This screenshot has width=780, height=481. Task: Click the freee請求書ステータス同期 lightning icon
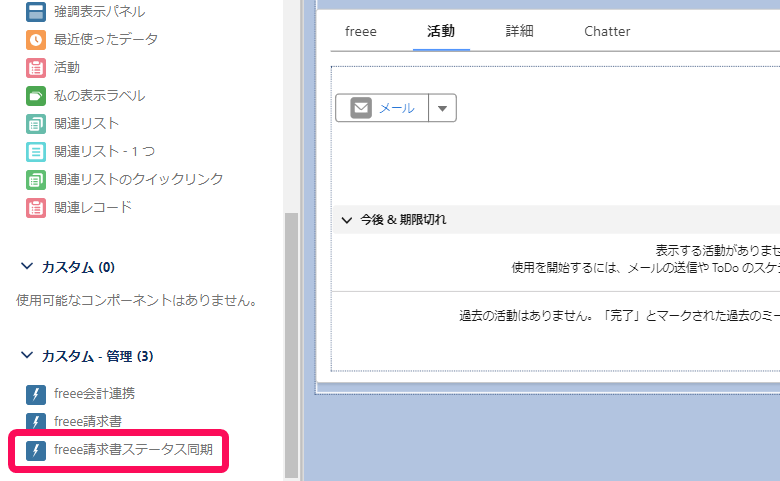(36, 450)
